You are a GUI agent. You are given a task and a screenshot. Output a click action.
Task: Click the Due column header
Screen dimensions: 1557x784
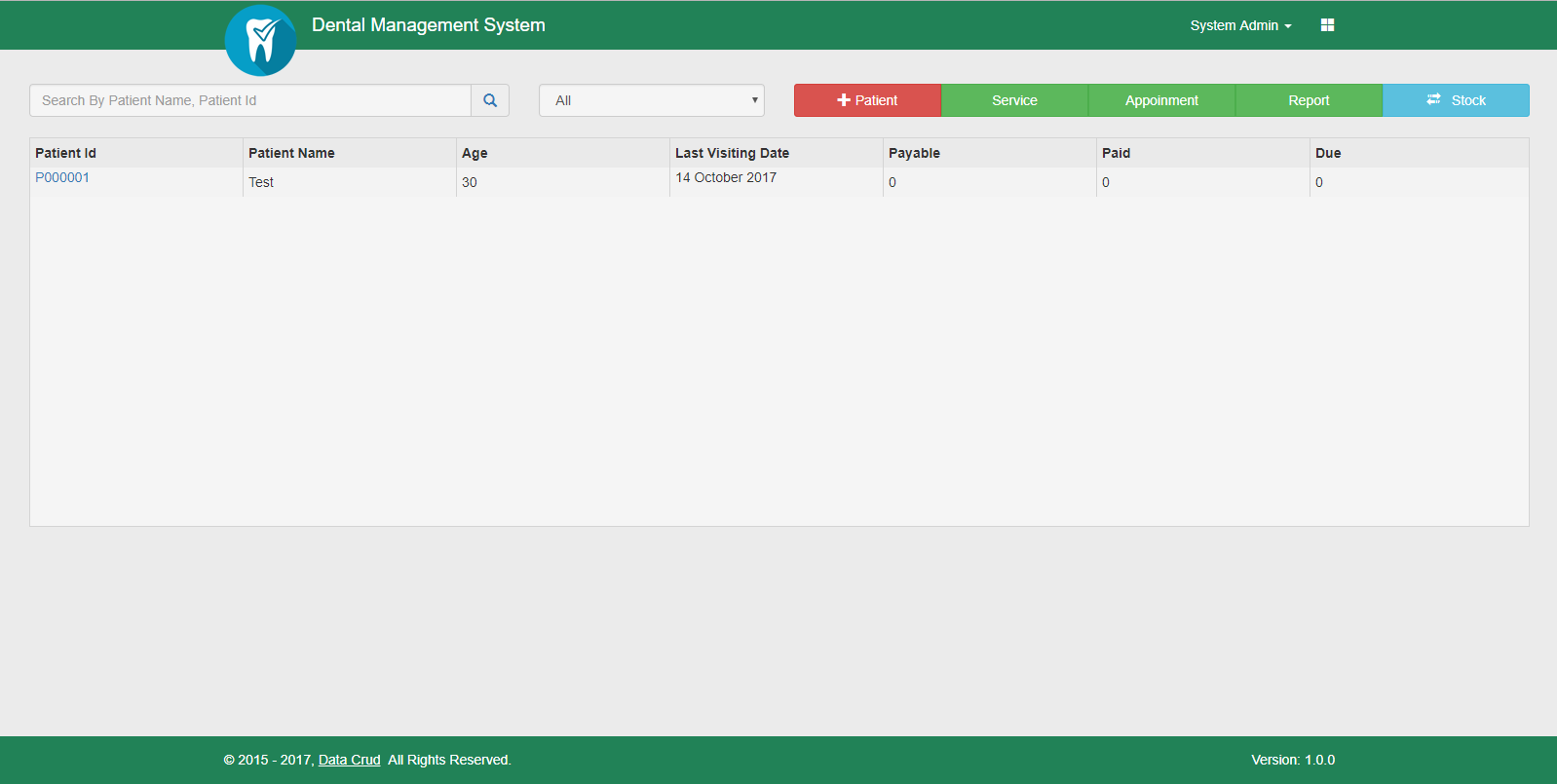tap(1328, 153)
